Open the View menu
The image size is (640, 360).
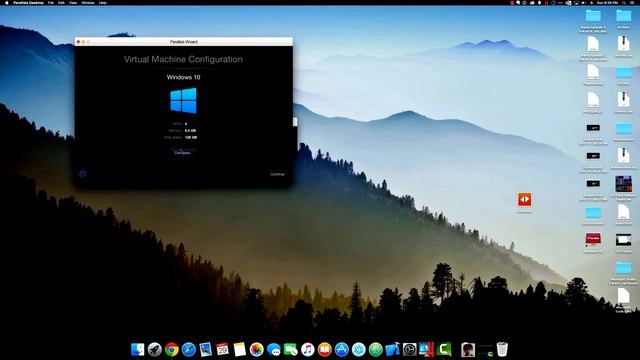point(73,2)
